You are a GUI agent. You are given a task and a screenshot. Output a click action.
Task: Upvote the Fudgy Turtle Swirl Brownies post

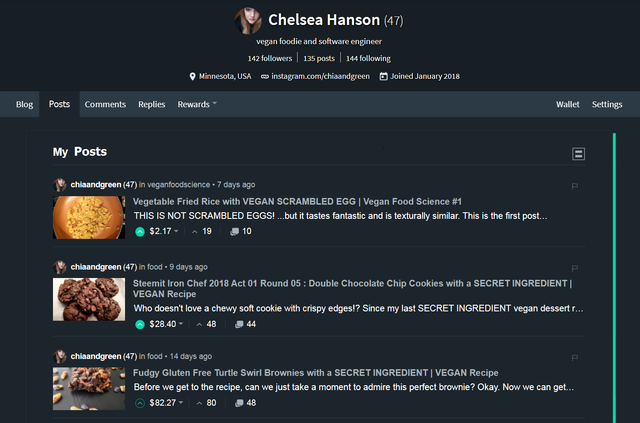coord(140,403)
